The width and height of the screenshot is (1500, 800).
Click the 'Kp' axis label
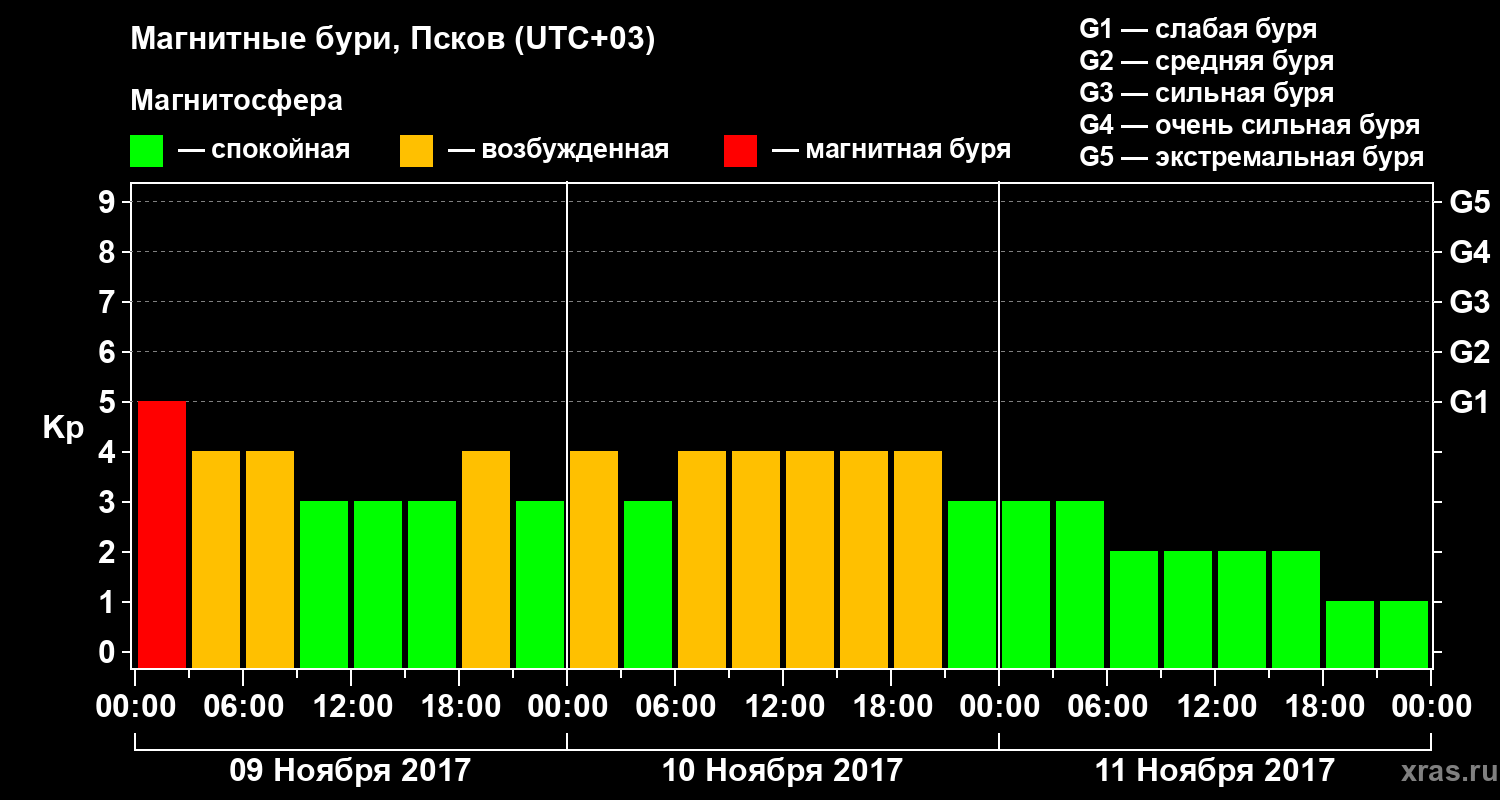pos(63,428)
